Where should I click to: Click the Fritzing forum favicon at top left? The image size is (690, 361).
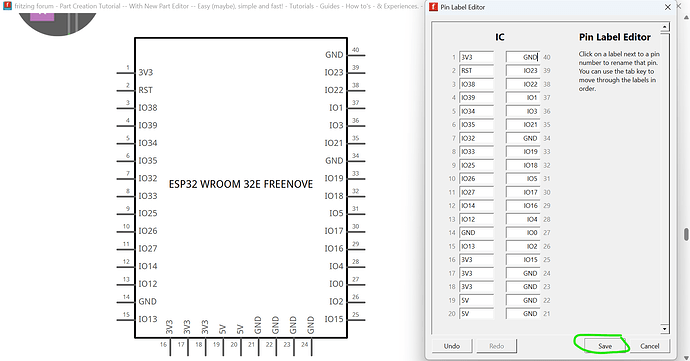click(7, 6)
